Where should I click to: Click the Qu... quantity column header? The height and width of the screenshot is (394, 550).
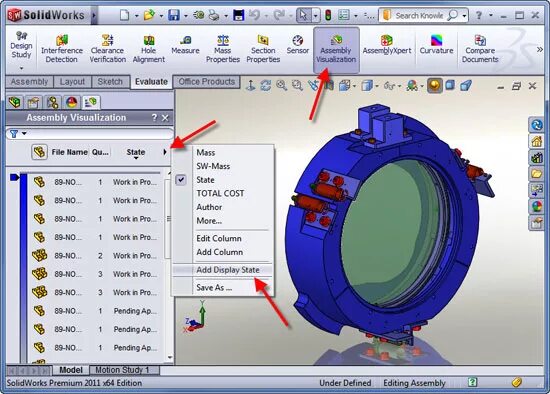(100, 152)
